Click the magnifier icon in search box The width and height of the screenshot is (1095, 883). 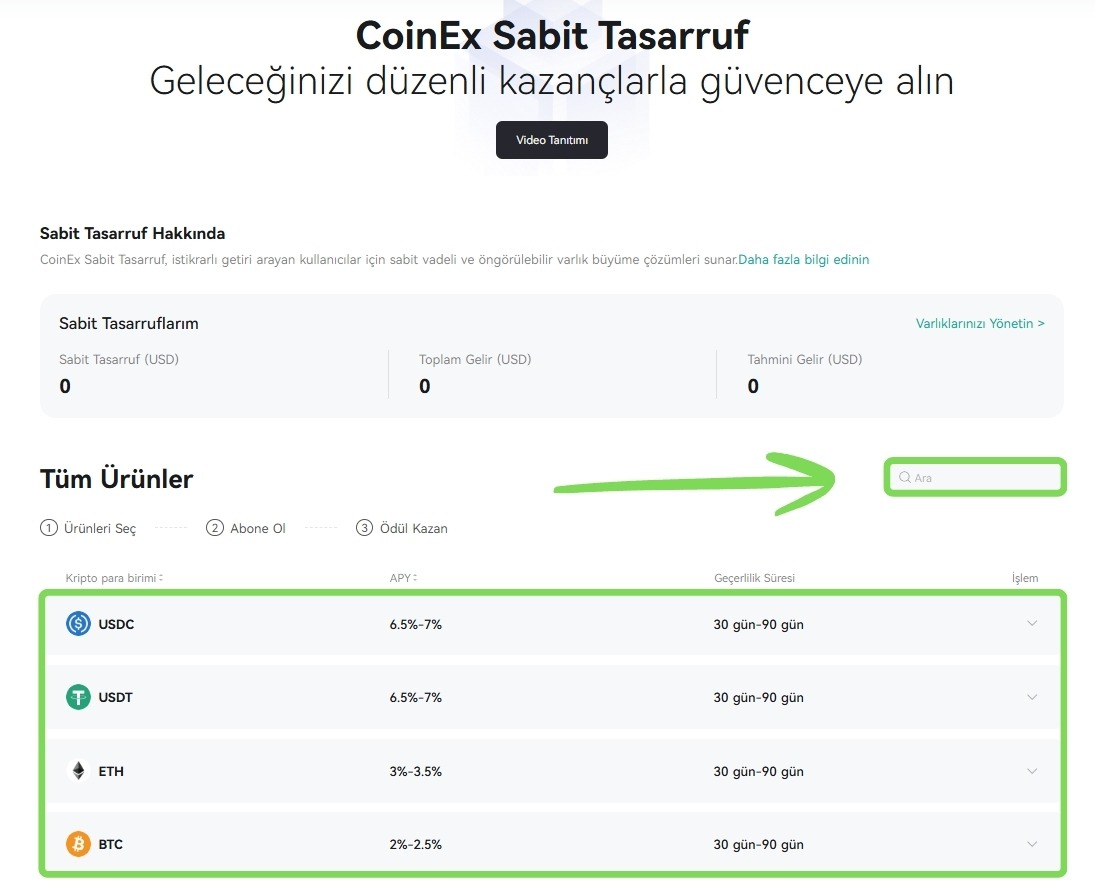904,477
